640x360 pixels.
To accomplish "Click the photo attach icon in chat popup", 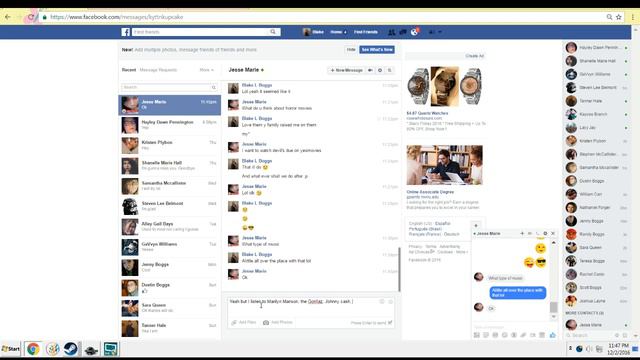I will tap(476, 335).
